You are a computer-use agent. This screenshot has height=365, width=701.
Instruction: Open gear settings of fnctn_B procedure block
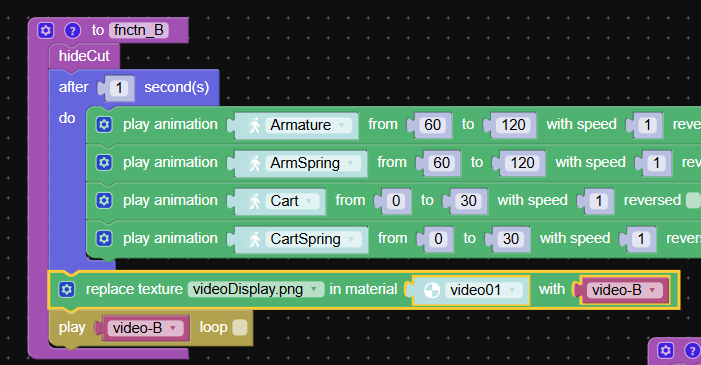(45, 30)
